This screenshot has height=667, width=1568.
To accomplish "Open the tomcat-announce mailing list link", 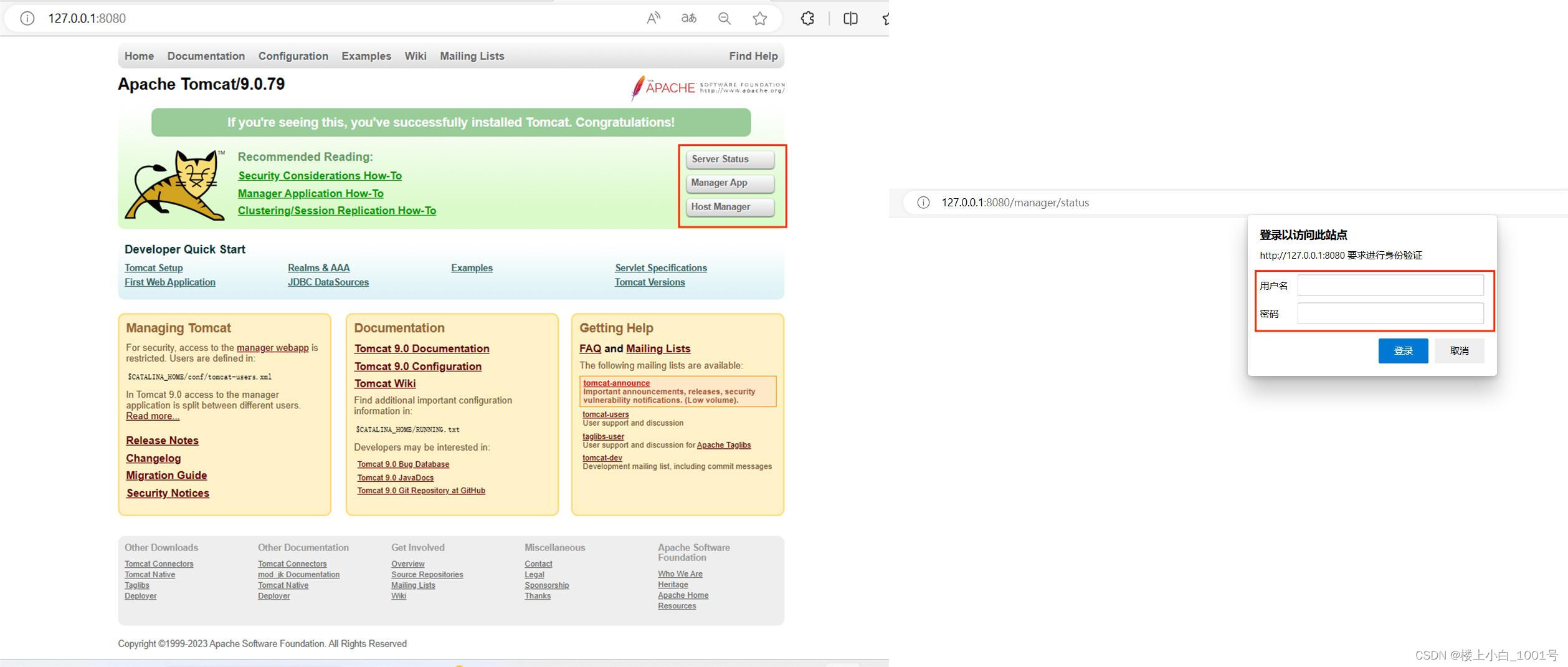I will [x=616, y=383].
